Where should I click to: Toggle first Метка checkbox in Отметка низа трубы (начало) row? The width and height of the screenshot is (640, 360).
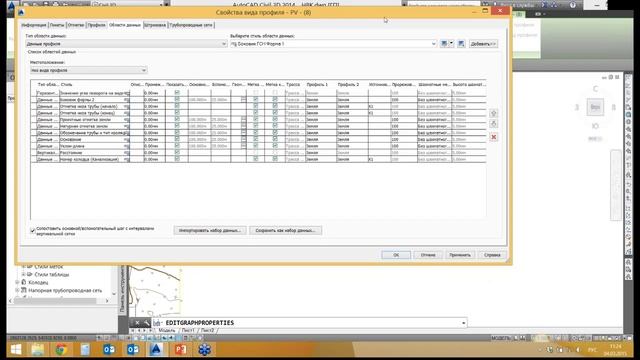pos(256,106)
